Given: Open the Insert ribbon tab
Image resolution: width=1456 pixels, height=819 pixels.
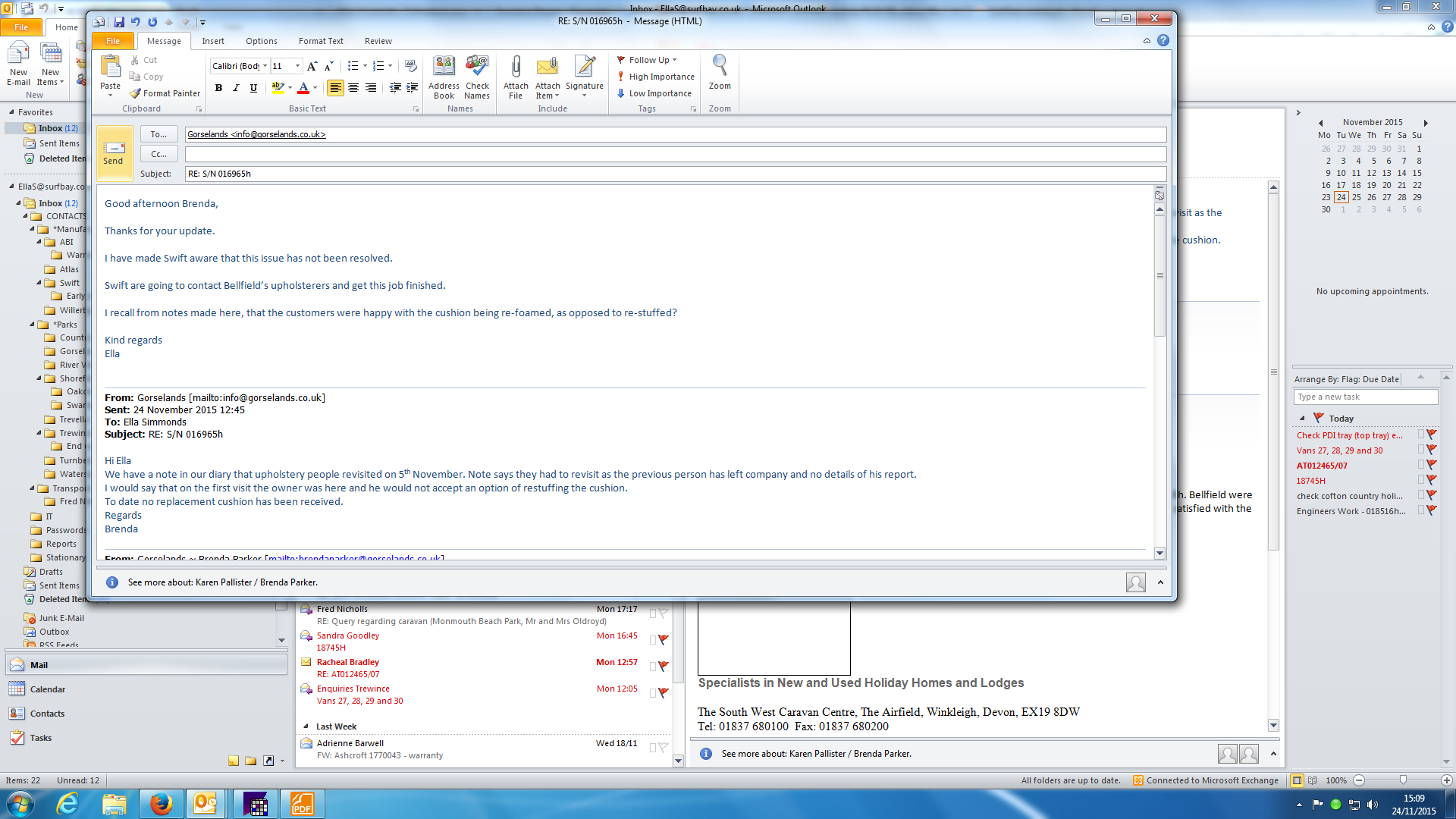Looking at the screenshot, I should point(212,41).
